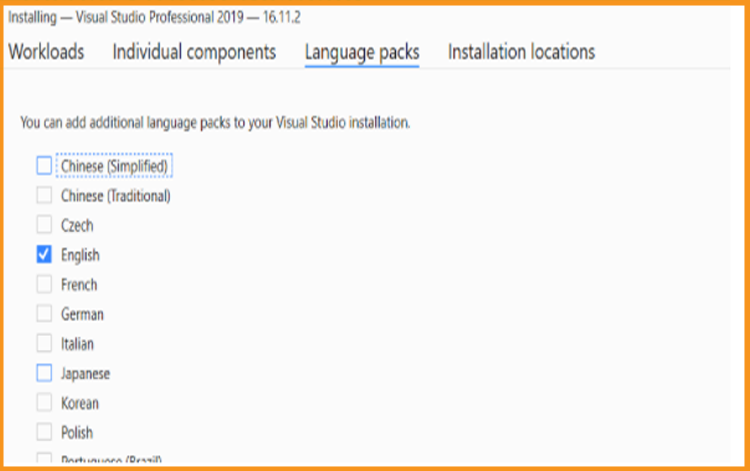
Task: Click the English label text
Action: click(x=80, y=255)
